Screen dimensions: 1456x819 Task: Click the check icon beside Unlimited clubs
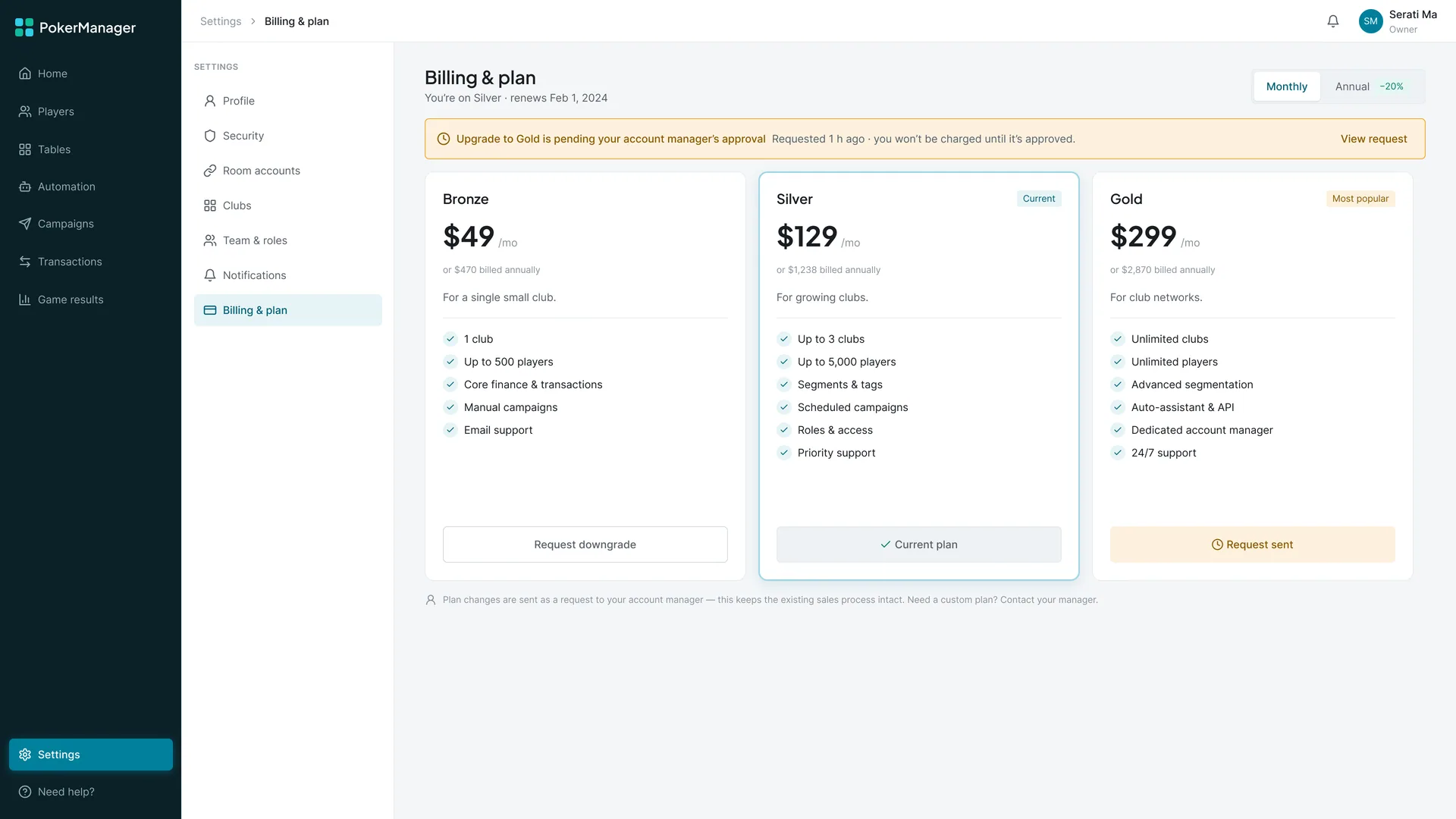pos(1118,339)
